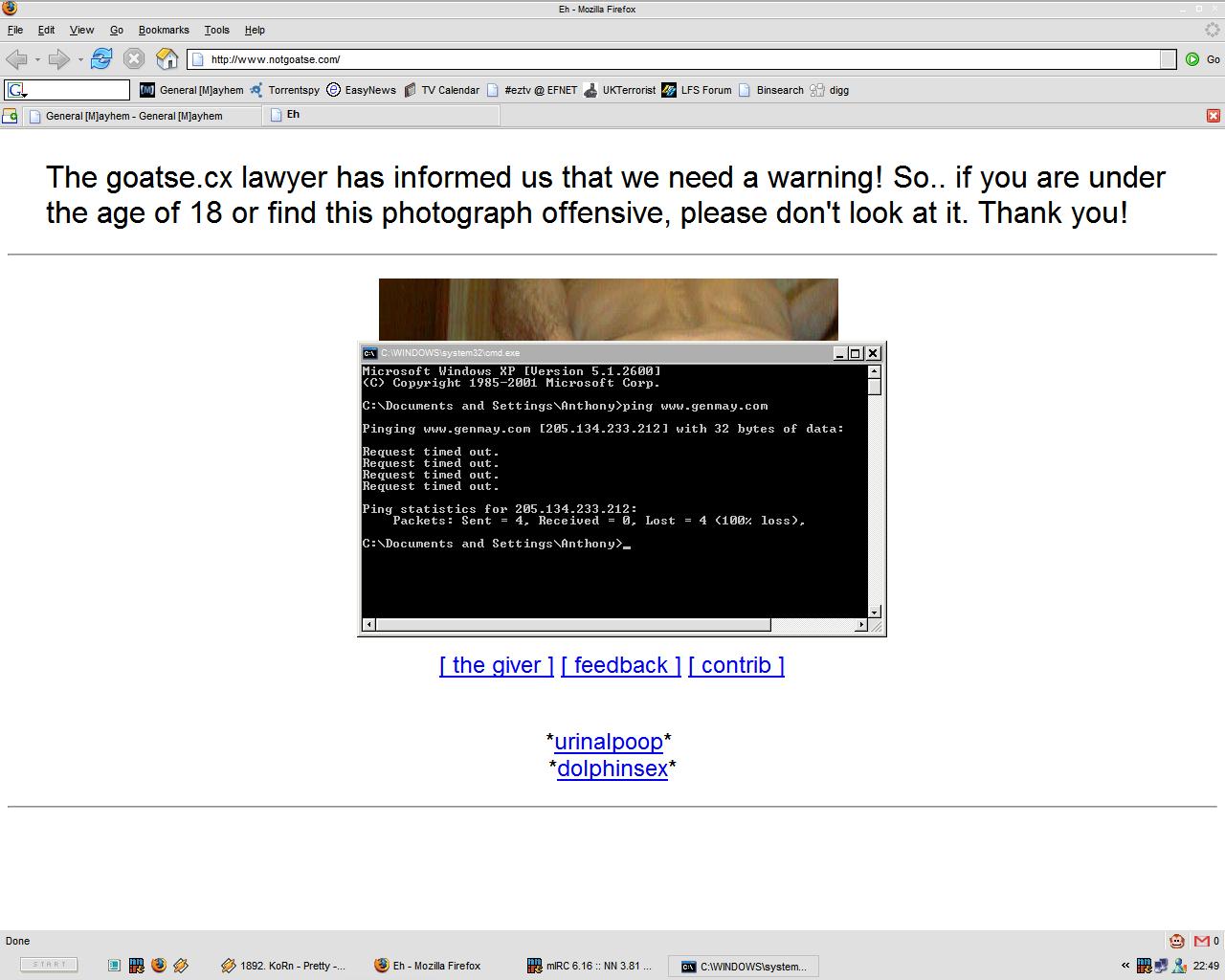Click the cmd window scroll right arrow
Viewport: 1225px width, 980px height.
[x=860, y=625]
